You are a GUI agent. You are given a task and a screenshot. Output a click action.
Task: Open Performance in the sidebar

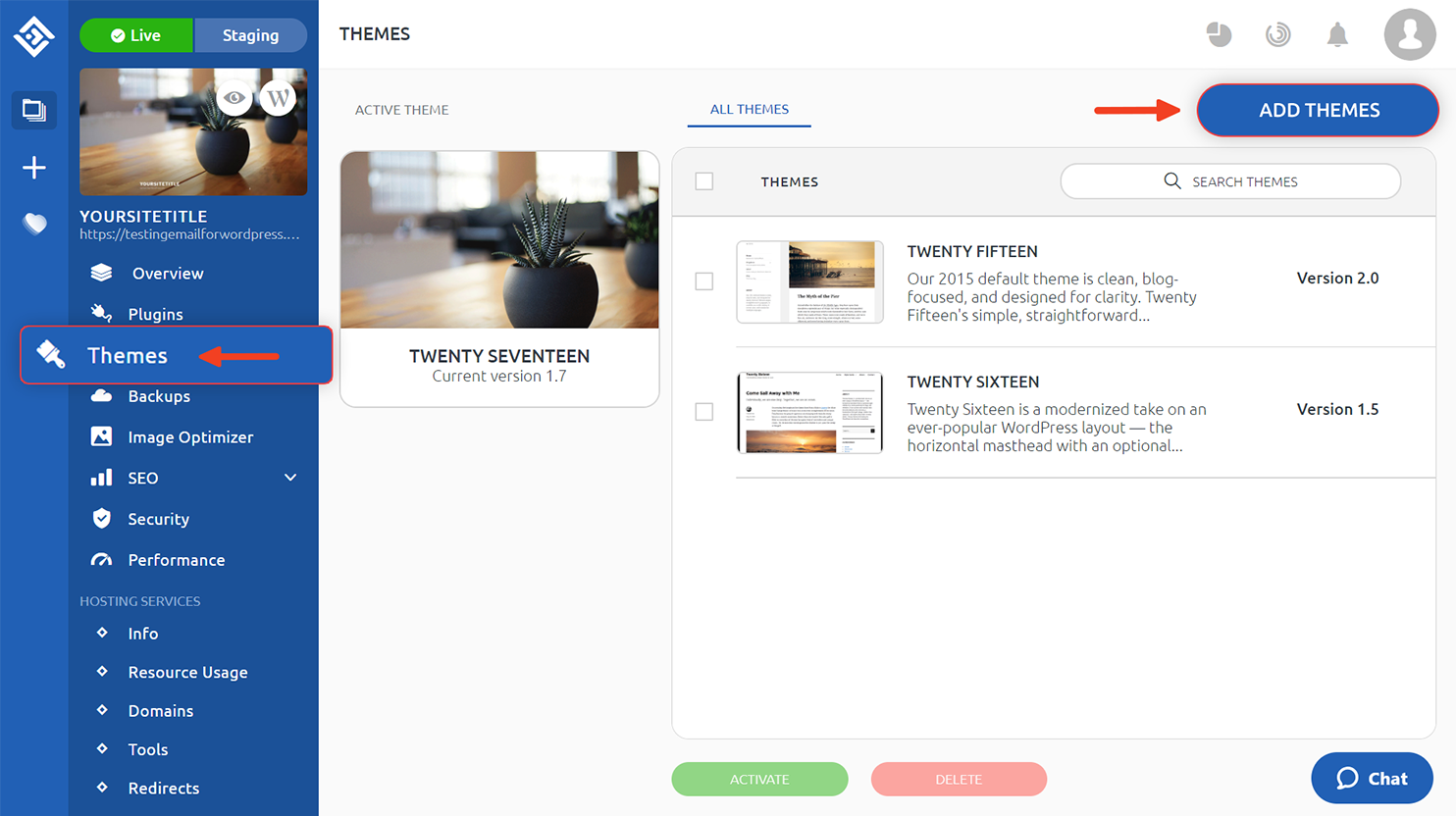(177, 560)
